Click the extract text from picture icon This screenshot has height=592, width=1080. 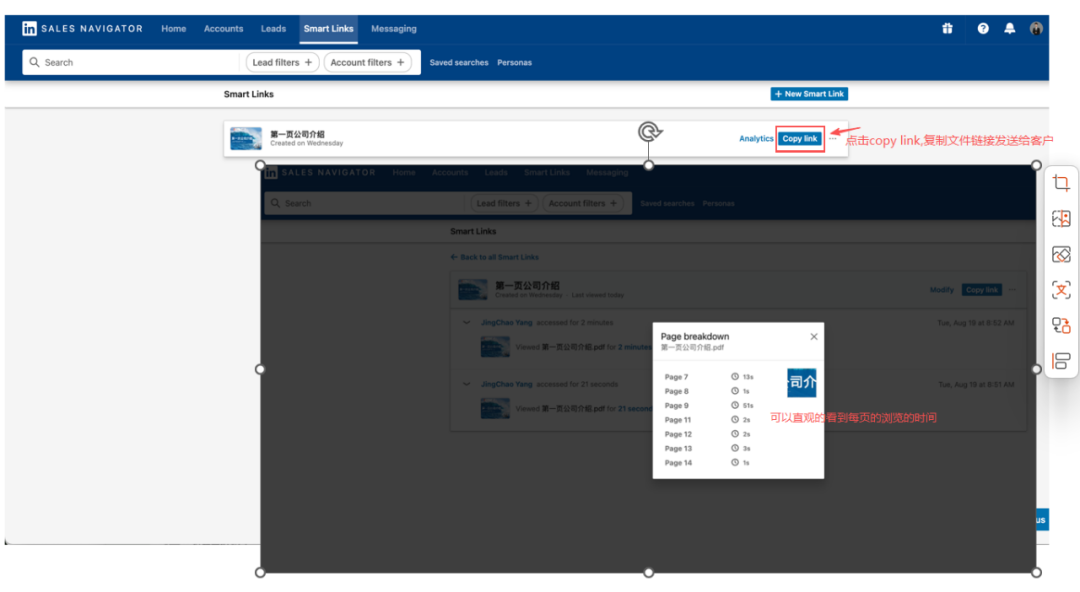(x=1061, y=290)
